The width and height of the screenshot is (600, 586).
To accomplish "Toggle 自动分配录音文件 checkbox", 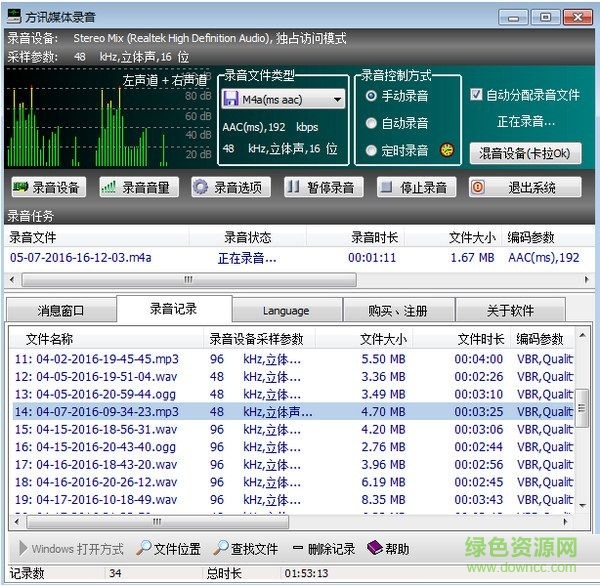I will point(477,95).
